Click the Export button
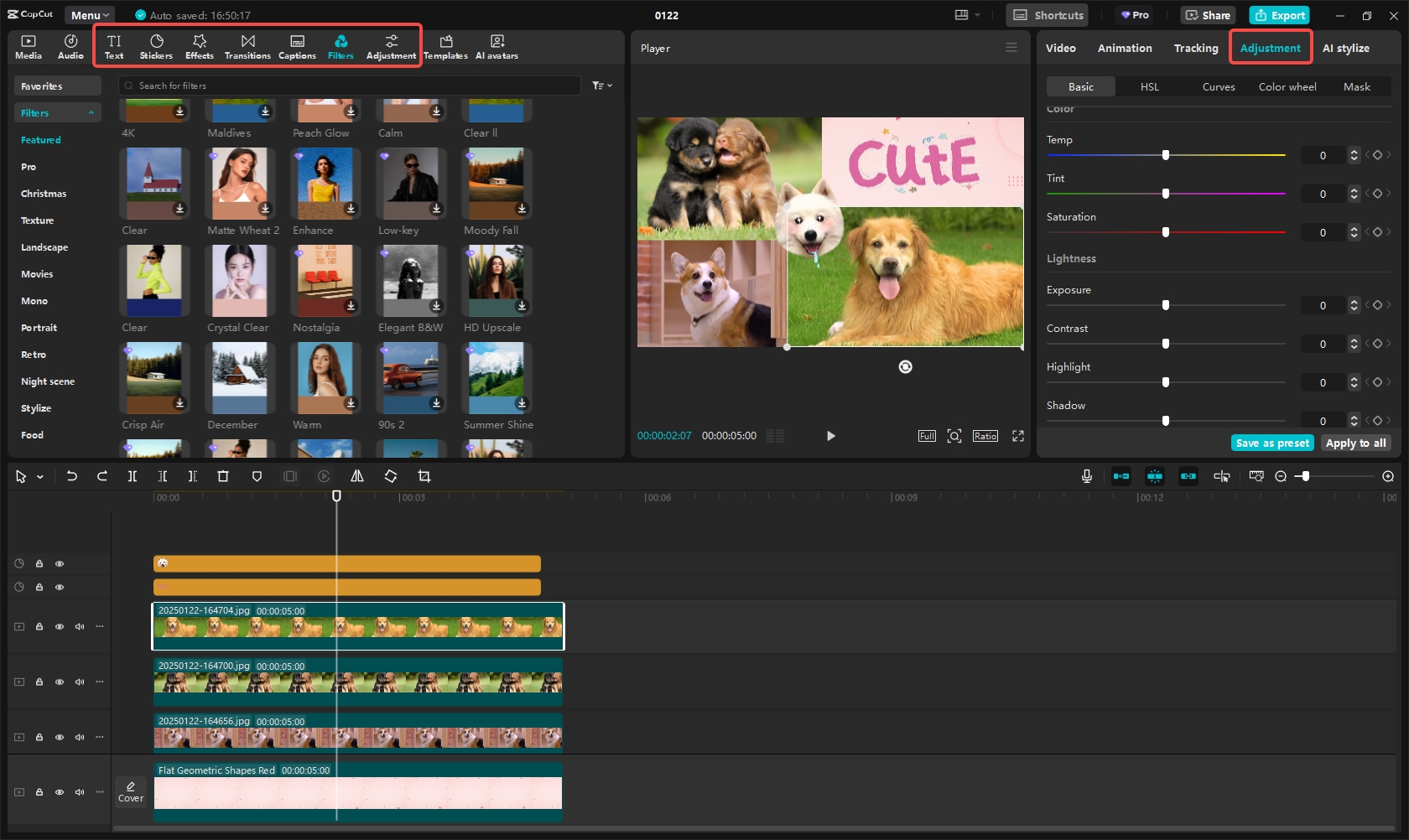Viewport: 1409px width, 840px height. click(x=1279, y=15)
